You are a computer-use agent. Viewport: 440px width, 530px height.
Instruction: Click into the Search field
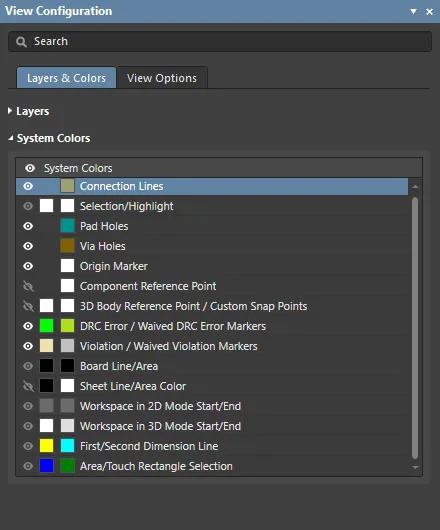point(220,42)
